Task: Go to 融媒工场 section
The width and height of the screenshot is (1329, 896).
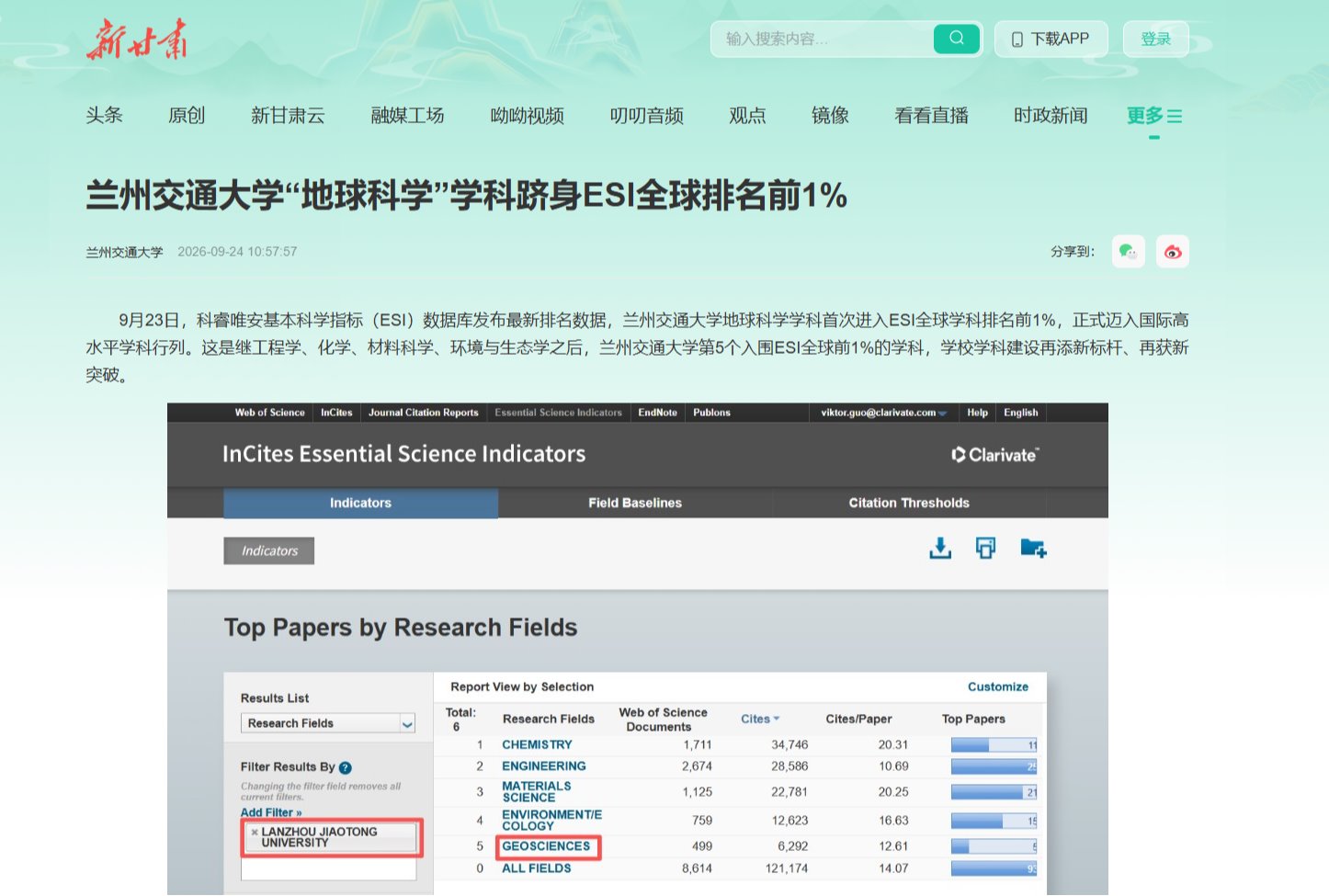Action: (x=407, y=115)
